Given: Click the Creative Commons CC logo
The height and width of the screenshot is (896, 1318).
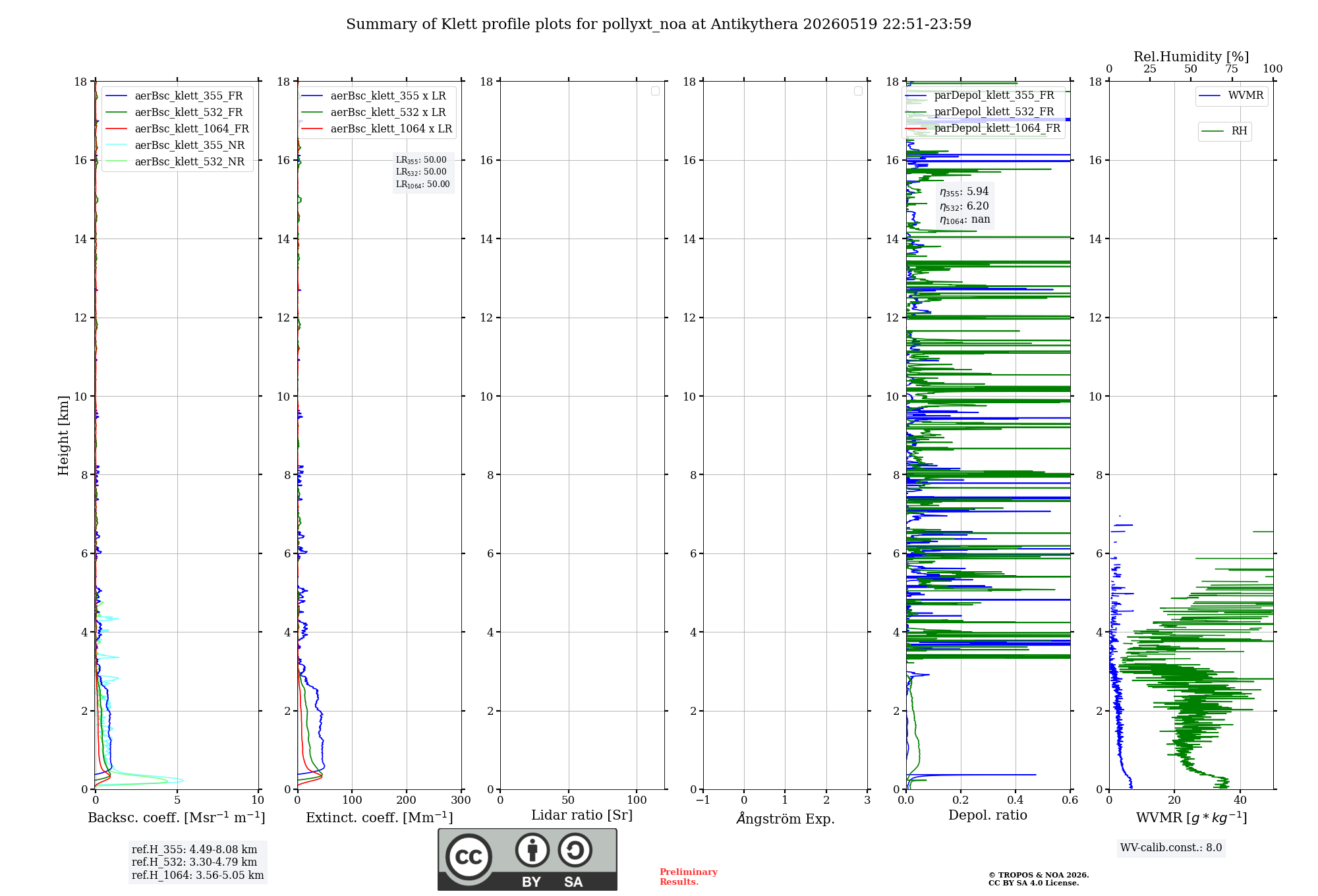Looking at the screenshot, I should [469, 856].
